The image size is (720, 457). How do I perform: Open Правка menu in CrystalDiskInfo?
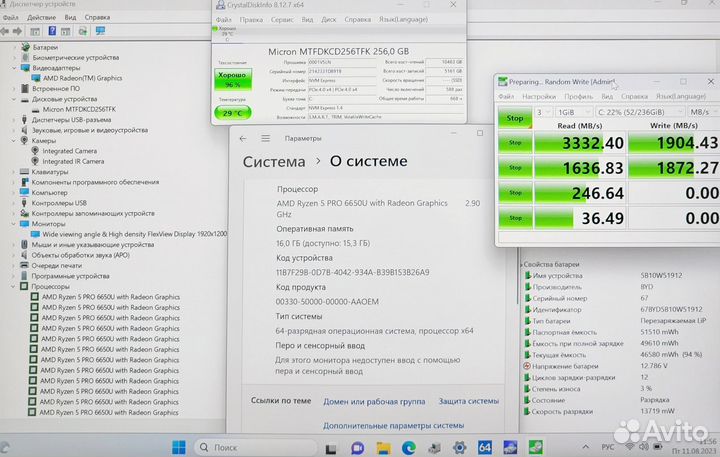251,19
